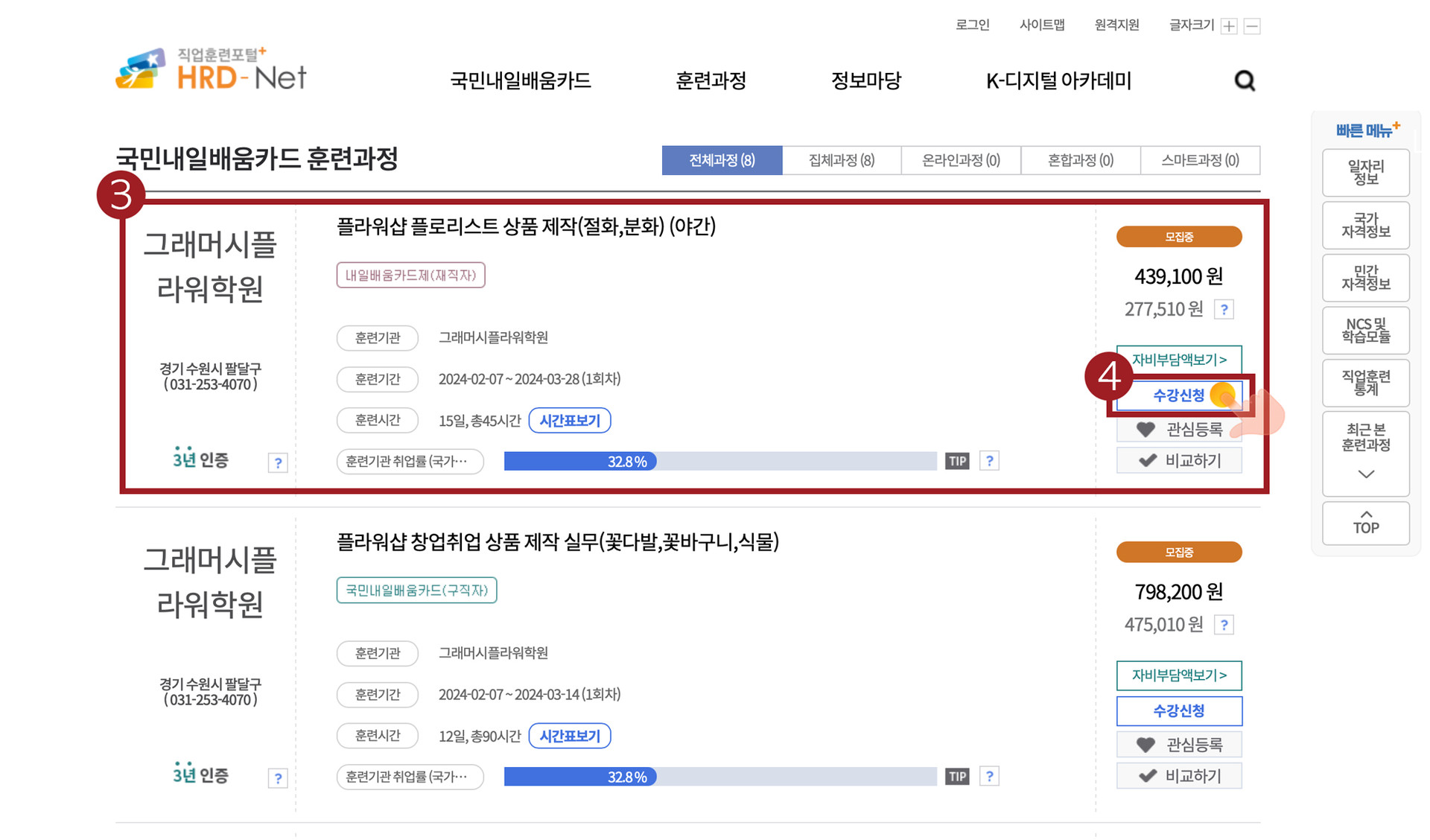Click 수강신청 for the first course

pos(1178,395)
